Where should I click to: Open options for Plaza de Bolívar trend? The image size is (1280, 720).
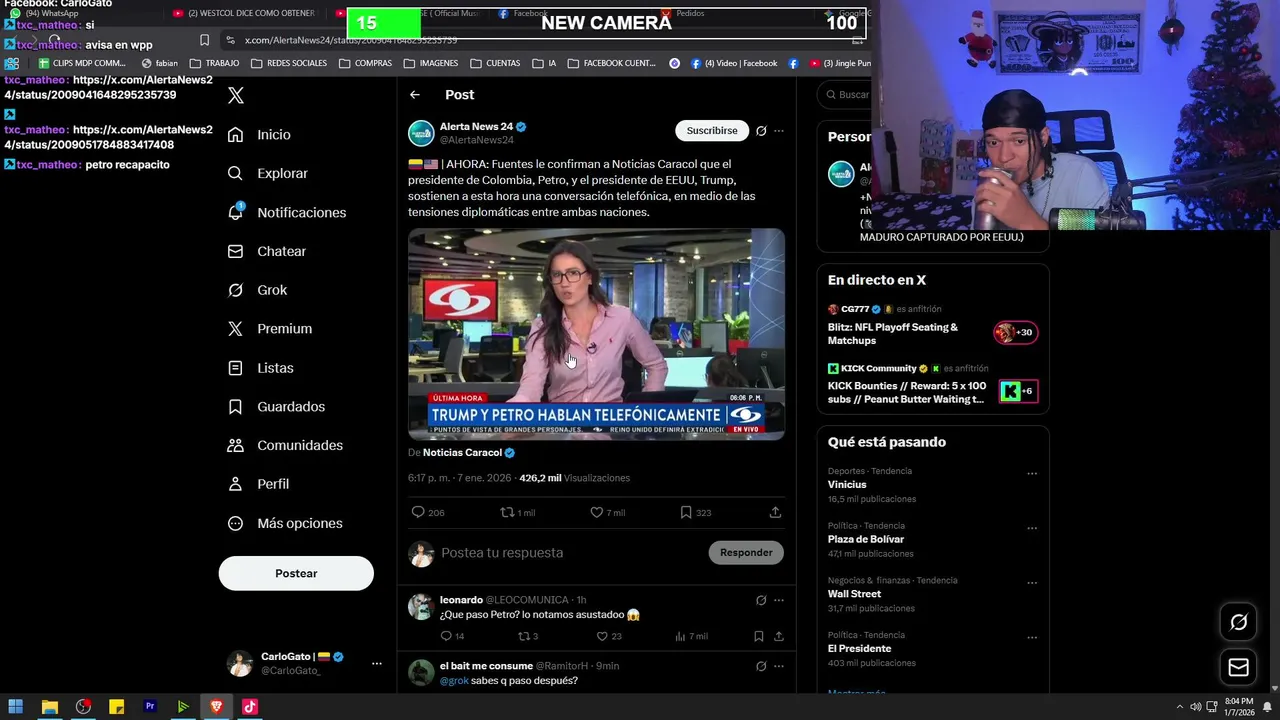click(x=1032, y=528)
